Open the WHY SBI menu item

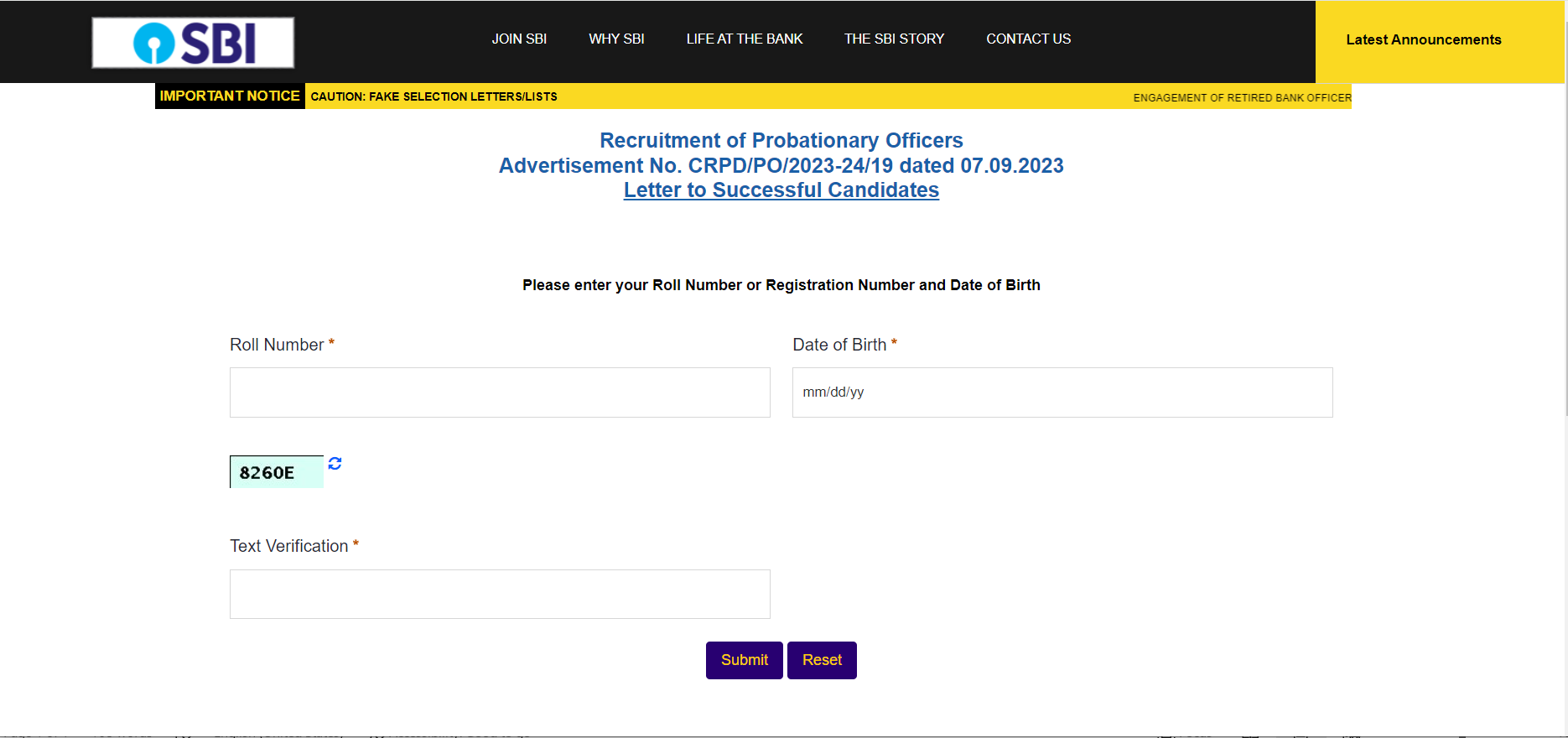pyautogui.click(x=616, y=39)
